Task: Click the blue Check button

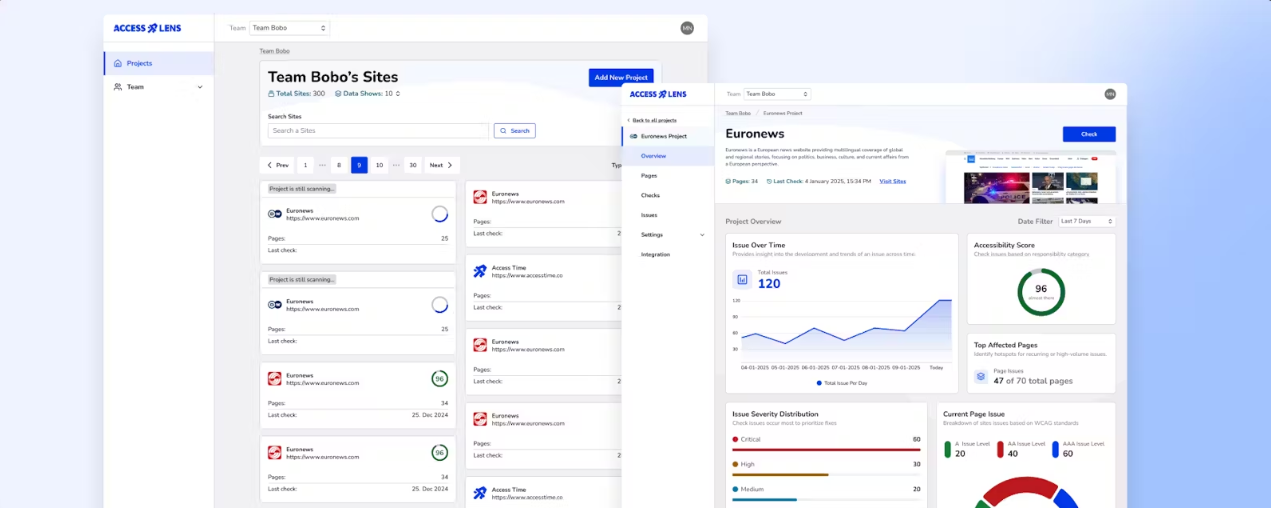Action: click(x=1089, y=134)
